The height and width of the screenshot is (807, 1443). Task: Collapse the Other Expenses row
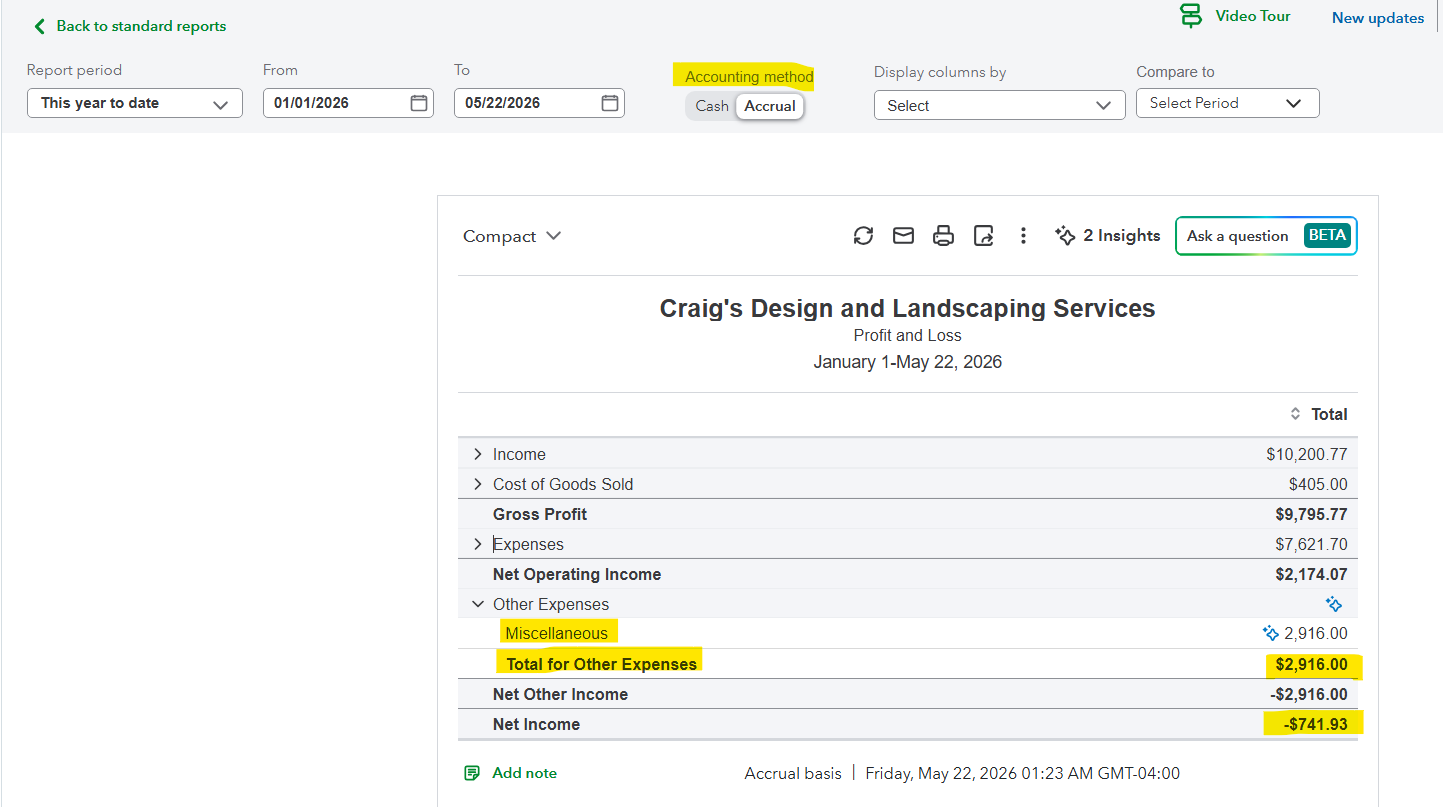[477, 604]
